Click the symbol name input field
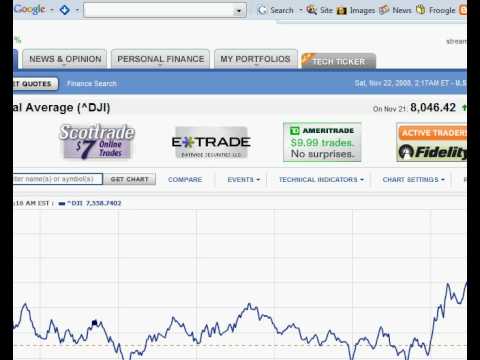The height and width of the screenshot is (360, 480). coord(57,179)
